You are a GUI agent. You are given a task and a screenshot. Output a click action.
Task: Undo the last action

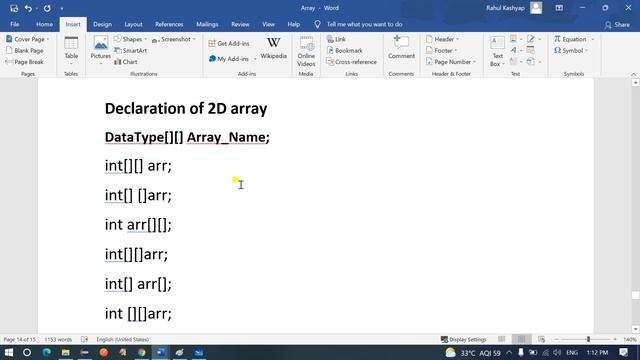tap(28, 8)
